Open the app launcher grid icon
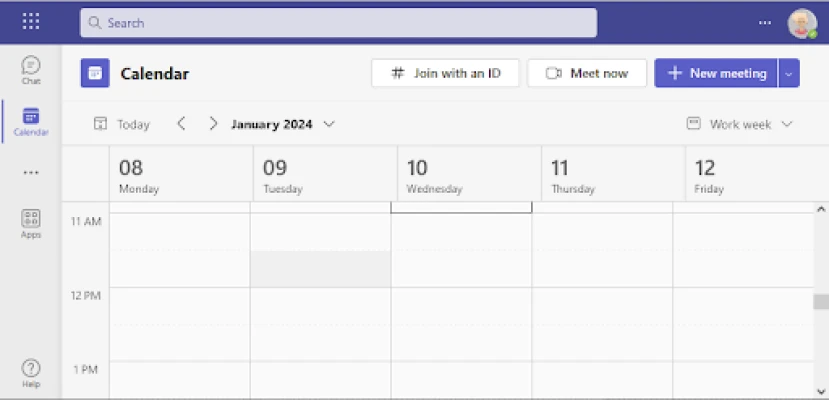The image size is (829, 400). (x=31, y=21)
